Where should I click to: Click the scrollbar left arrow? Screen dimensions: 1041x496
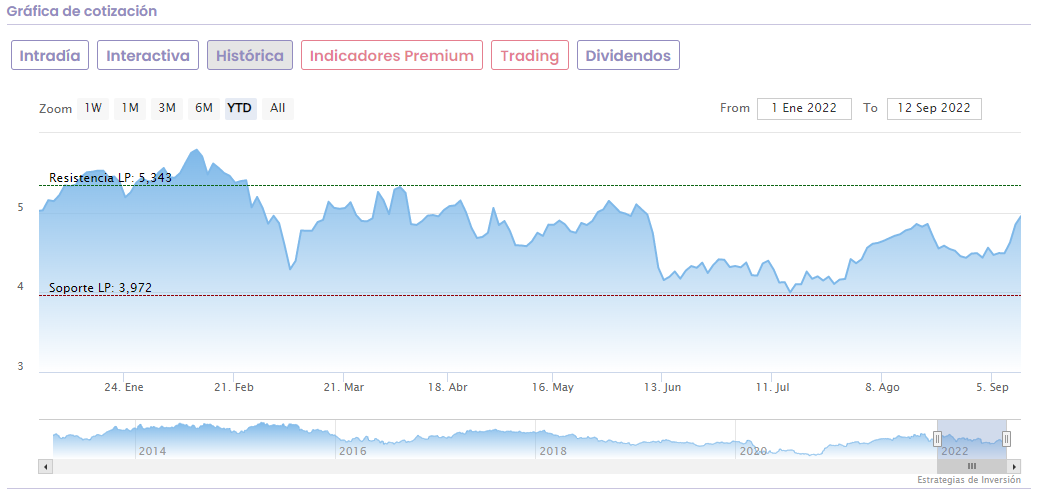point(44,466)
